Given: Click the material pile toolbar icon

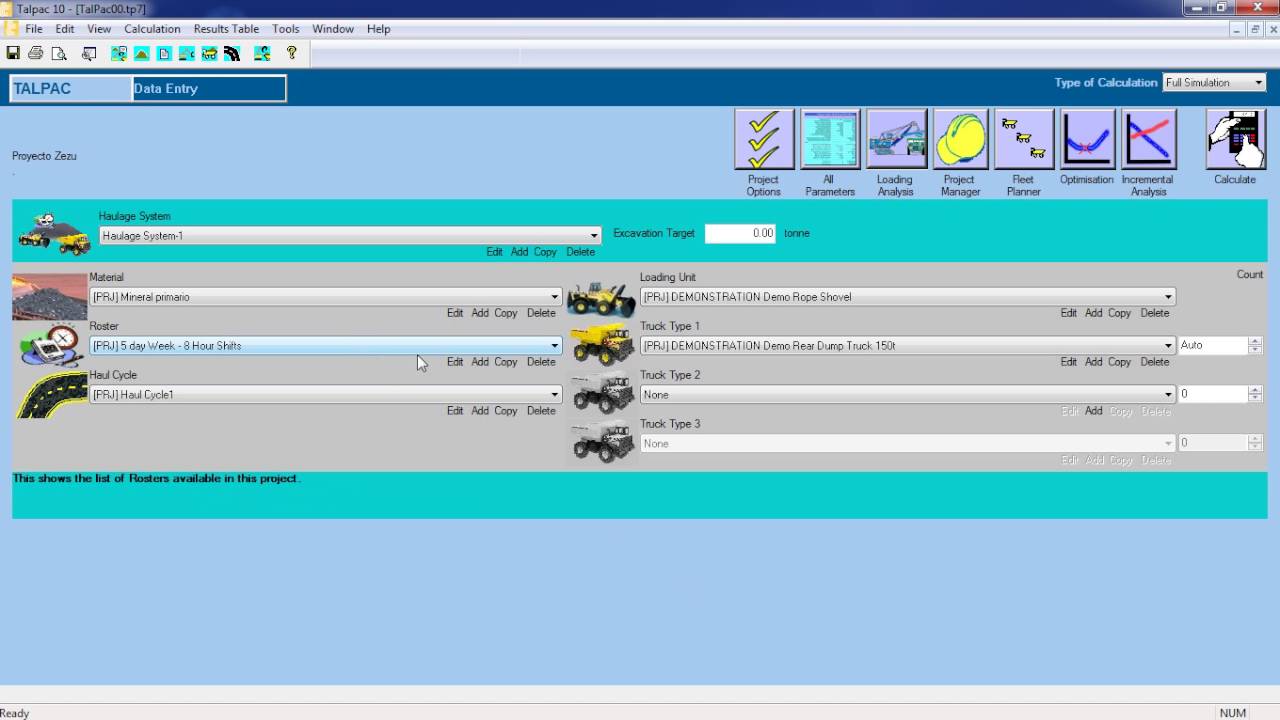Looking at the screenshot, I should [142, 53].
